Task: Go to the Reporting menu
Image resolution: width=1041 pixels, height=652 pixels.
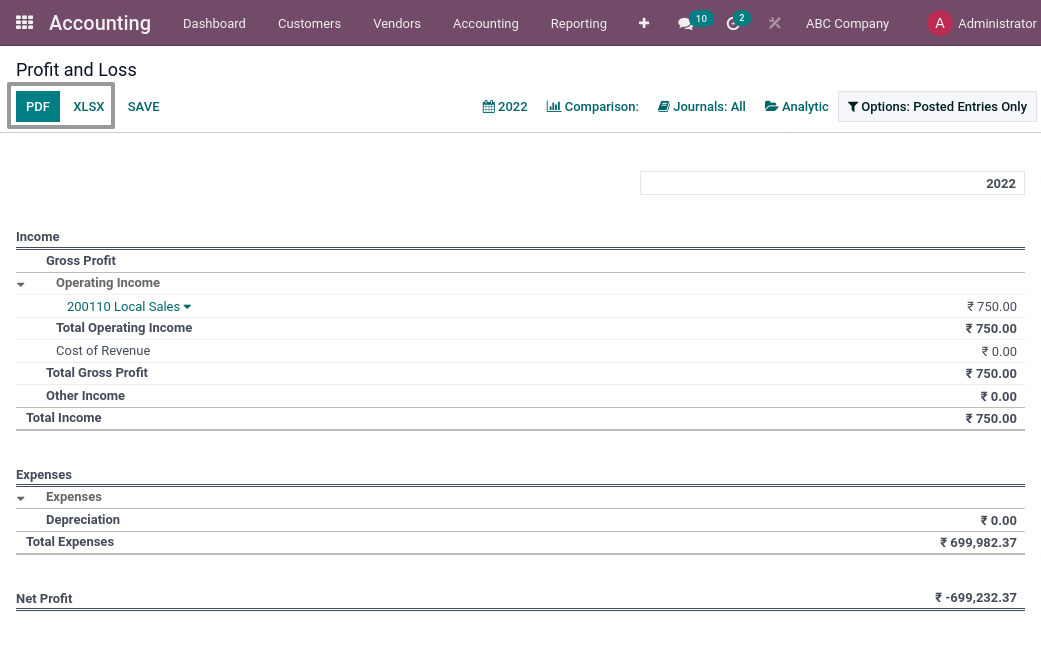Action: click(x=578, y=23)
